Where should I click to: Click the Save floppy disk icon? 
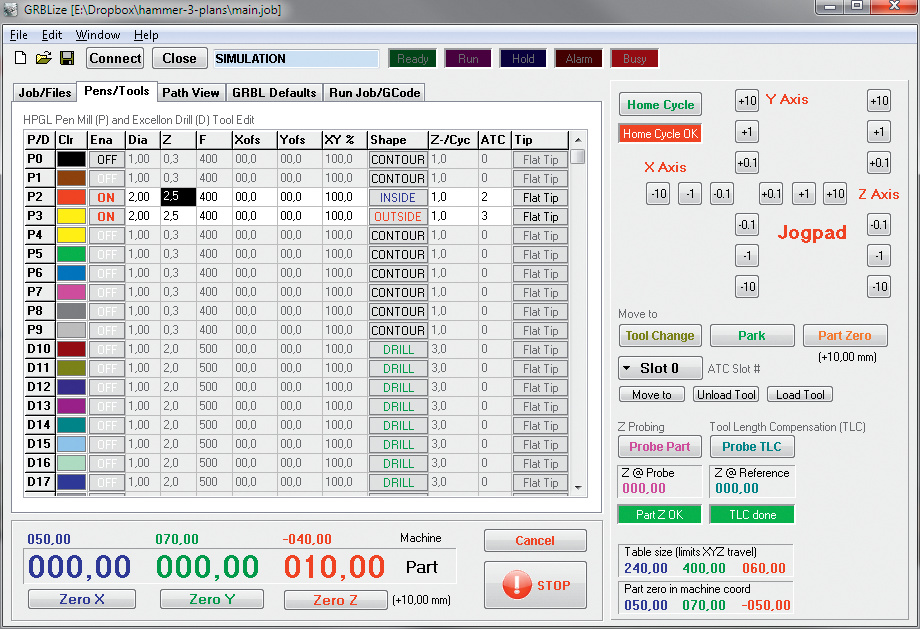67,59
